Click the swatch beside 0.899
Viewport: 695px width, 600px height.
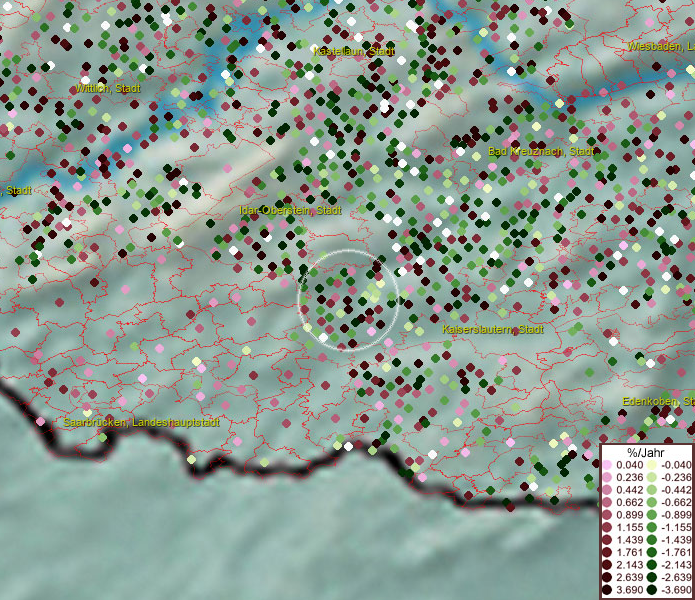[607, 515]
